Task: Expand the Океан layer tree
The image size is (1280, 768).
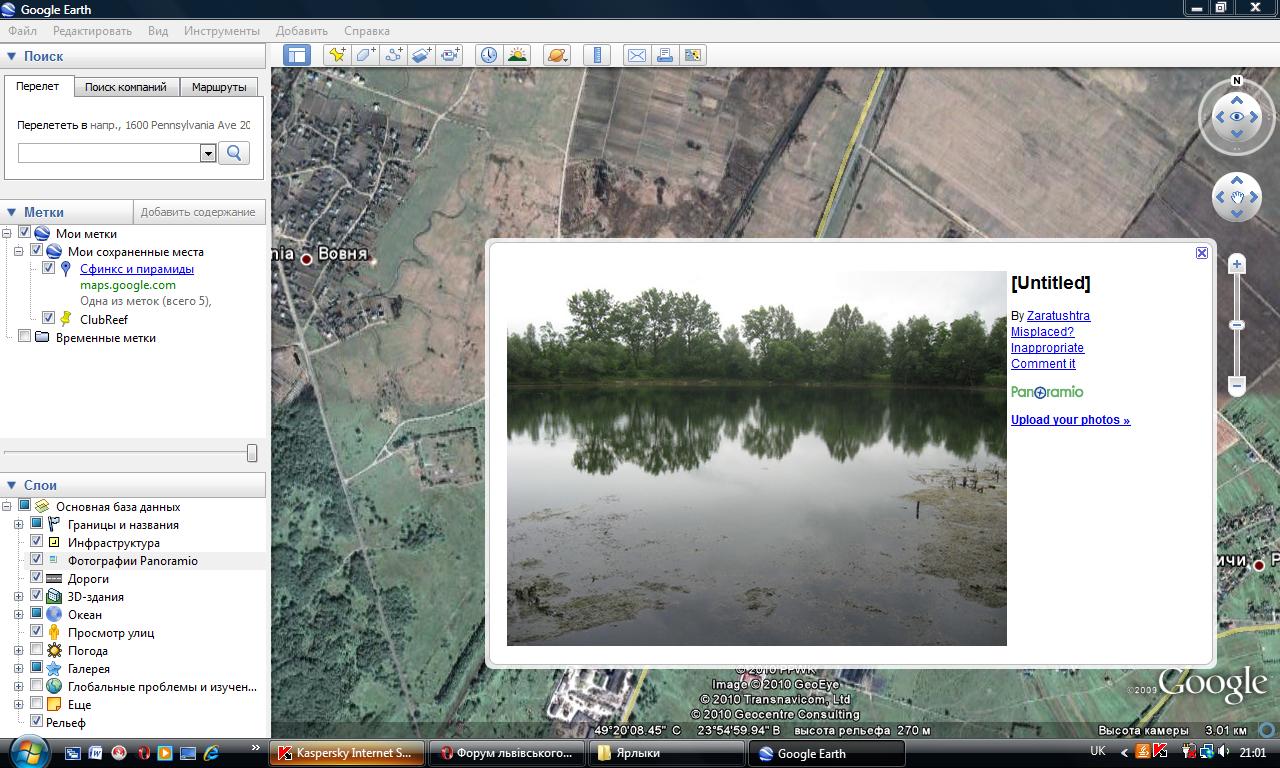Action: tap(18, 614)
